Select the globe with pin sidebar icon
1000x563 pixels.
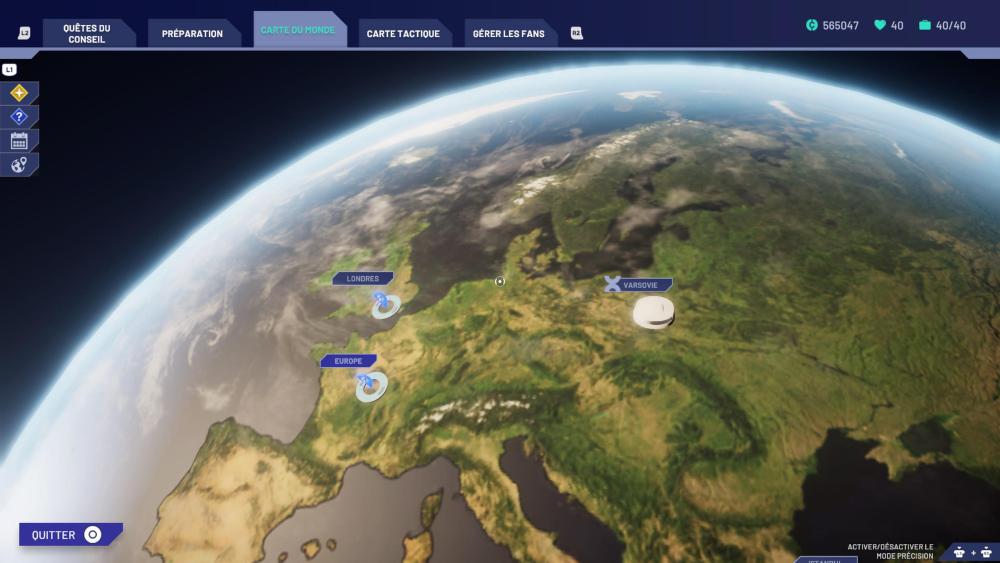click(19, 165)
